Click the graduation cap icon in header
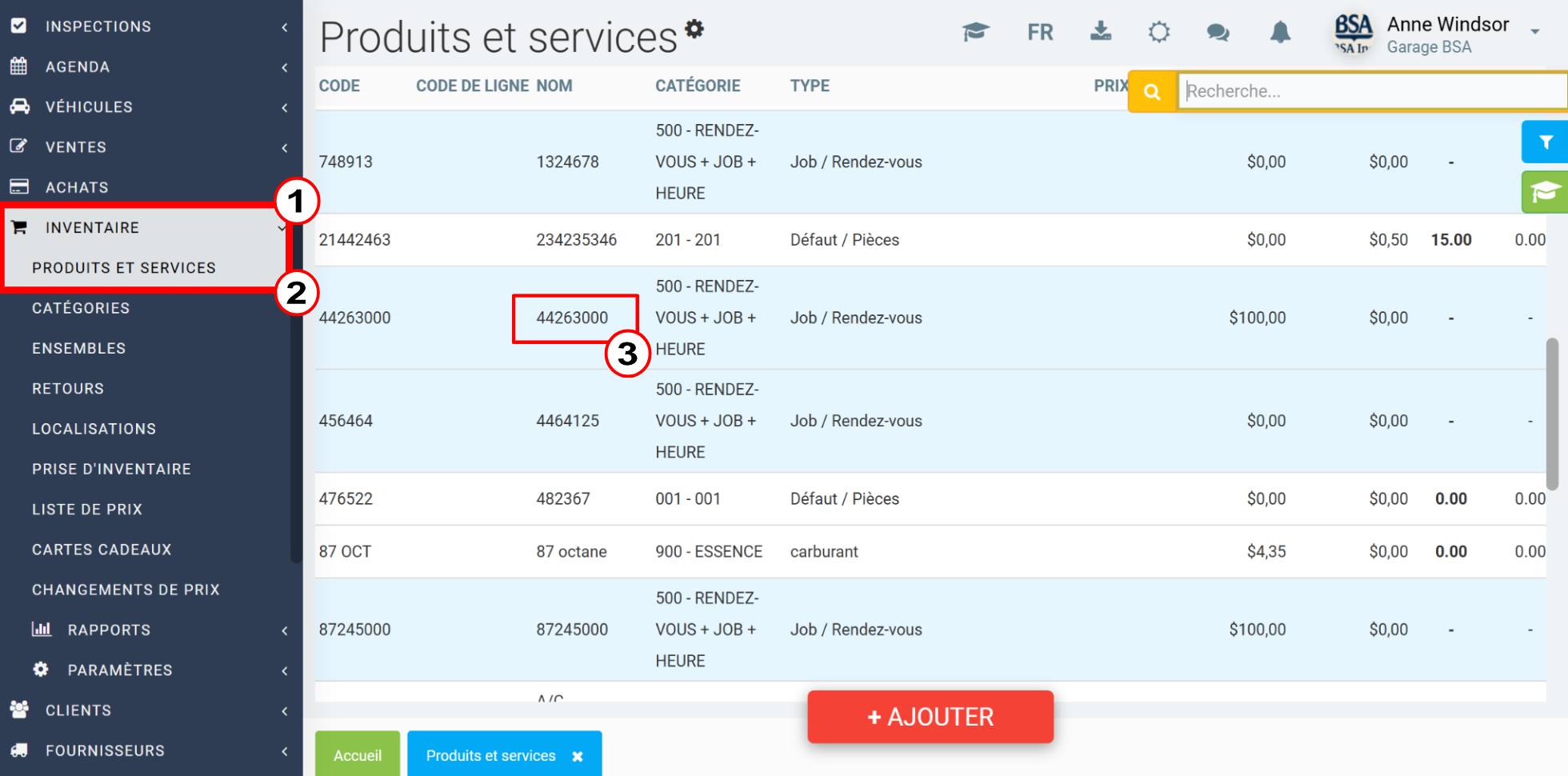 pyautogui.click(x=975, y=32)
